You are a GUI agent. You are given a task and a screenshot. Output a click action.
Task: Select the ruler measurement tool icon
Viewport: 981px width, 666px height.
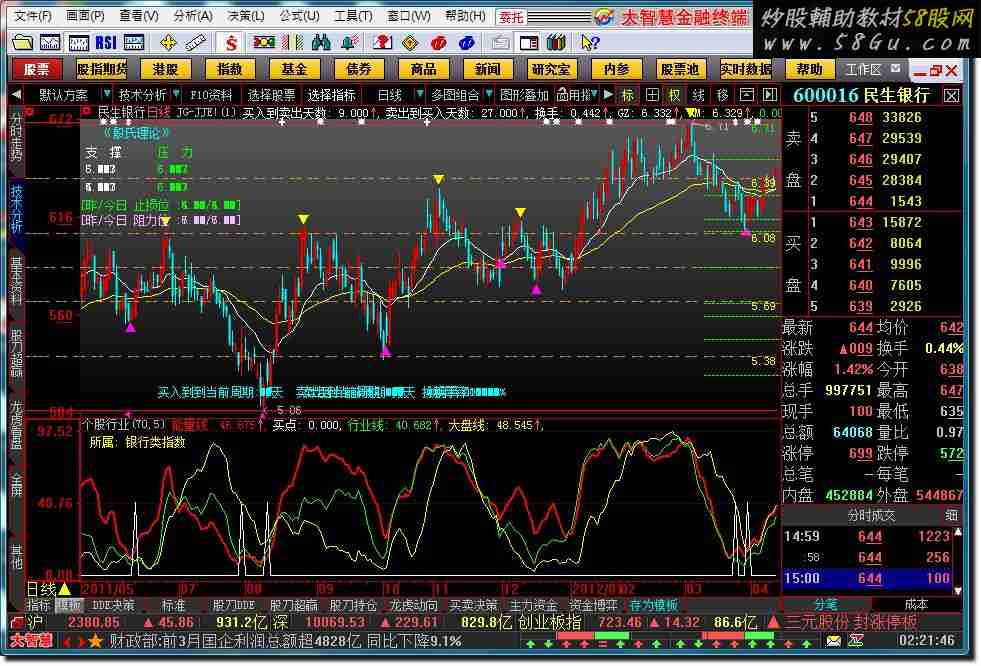196,43
